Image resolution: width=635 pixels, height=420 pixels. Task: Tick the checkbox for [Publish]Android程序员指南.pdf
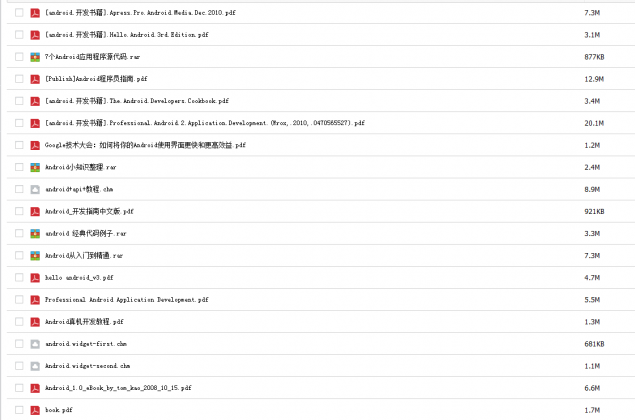[19, 79]
